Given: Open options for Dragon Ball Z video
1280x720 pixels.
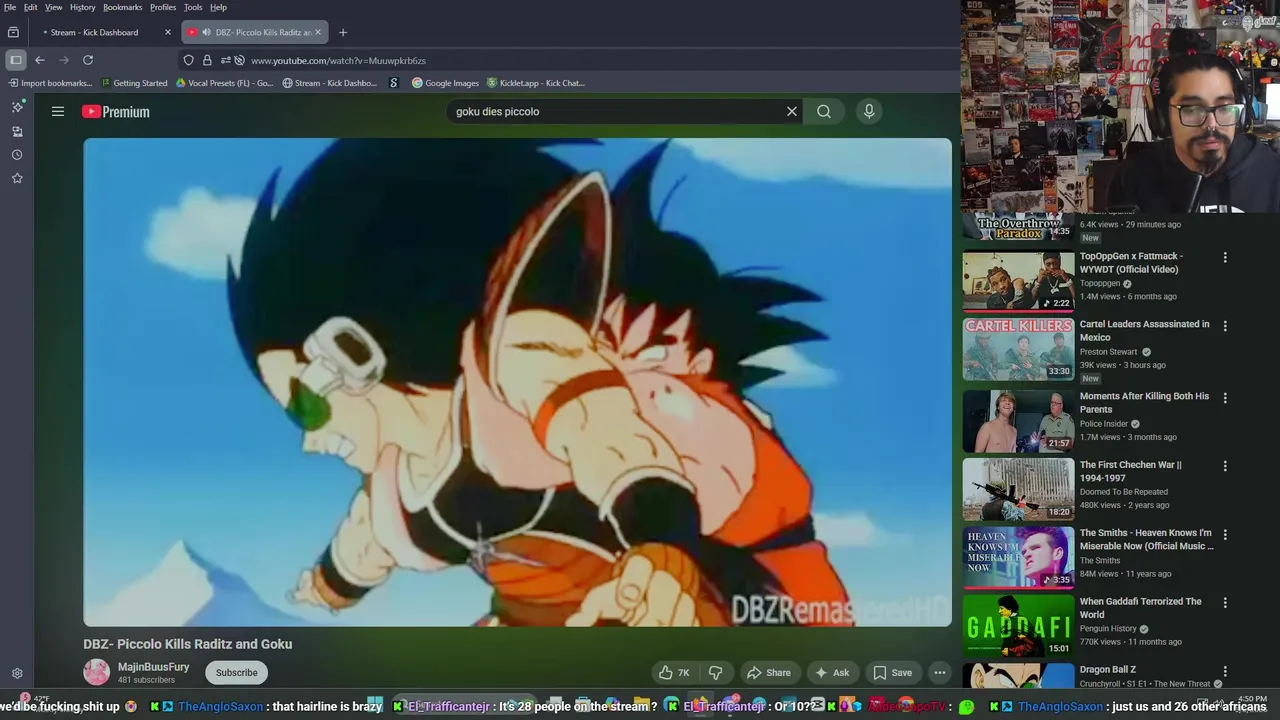Looking at the screenshot, I should (1225, 672).
